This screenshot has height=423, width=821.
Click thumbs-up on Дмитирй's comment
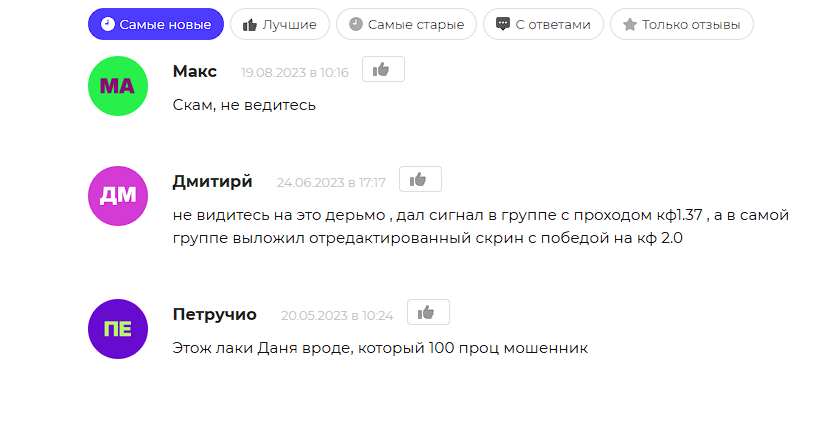click(420, 179)
